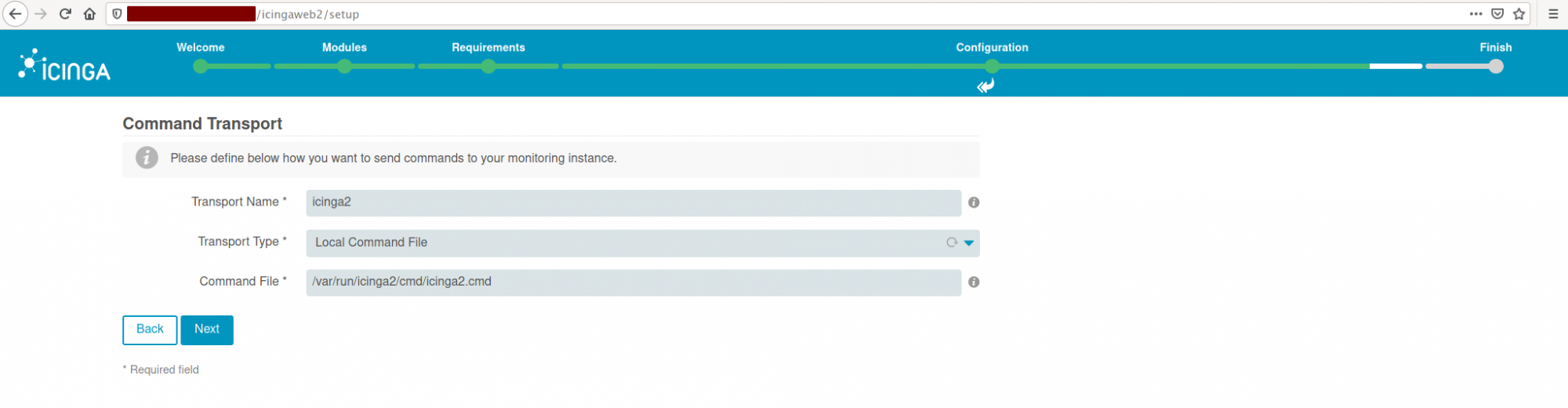Jump to the Modules wizard step
This screenshot has height=408, width=1568.
[344, 47]
